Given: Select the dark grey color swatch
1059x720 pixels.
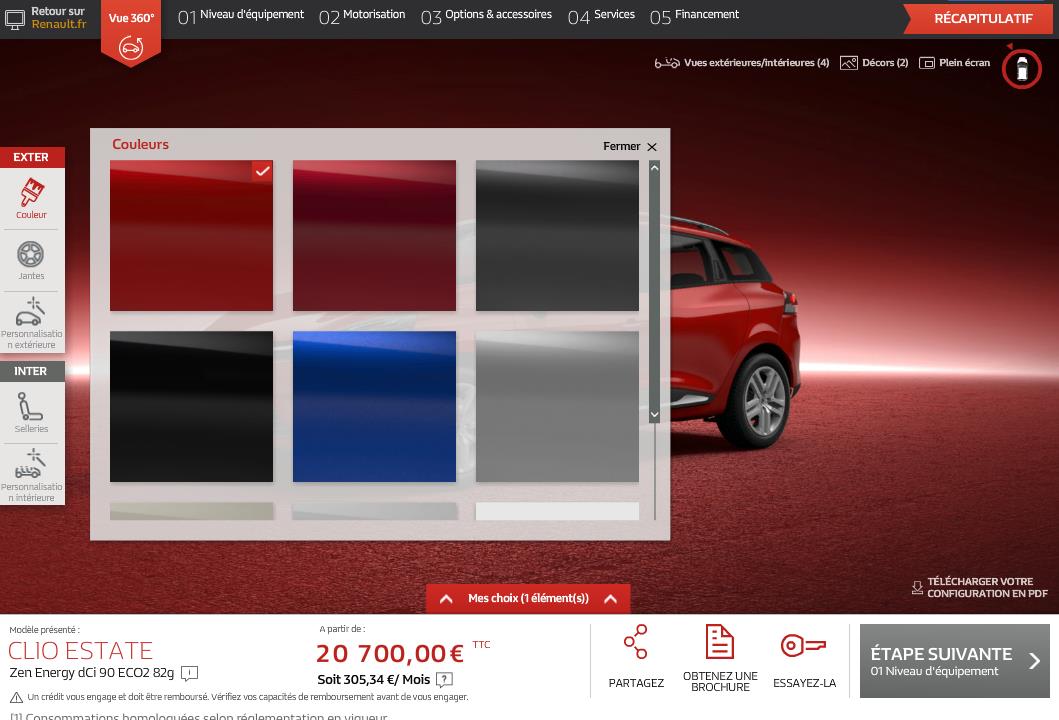Looking at the screenshot, I should [557, 236].
